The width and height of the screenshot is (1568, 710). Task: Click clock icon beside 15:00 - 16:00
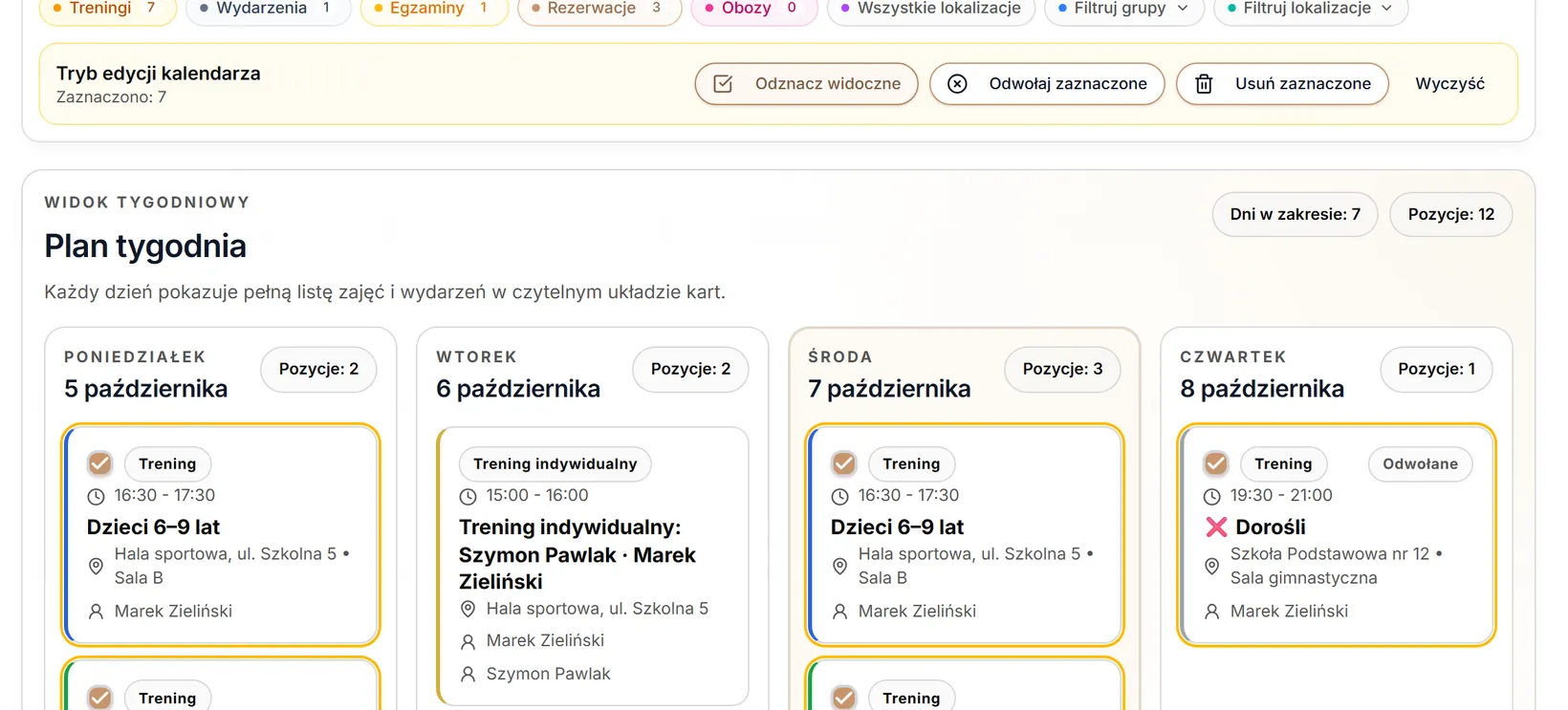click(468, 496)
